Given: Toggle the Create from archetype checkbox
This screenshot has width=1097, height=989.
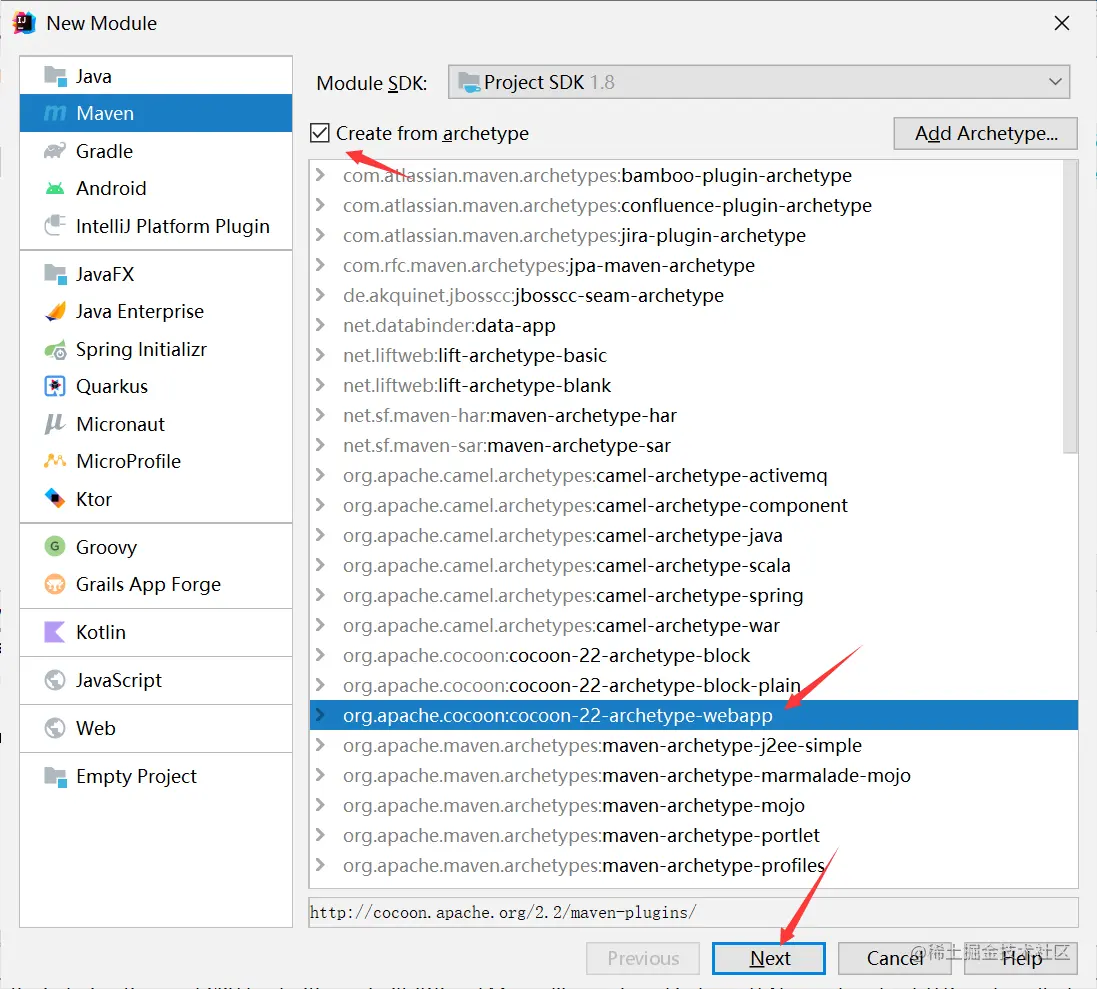Looking at the screenshot, I should pyautogui.click(x=320, y=133).
